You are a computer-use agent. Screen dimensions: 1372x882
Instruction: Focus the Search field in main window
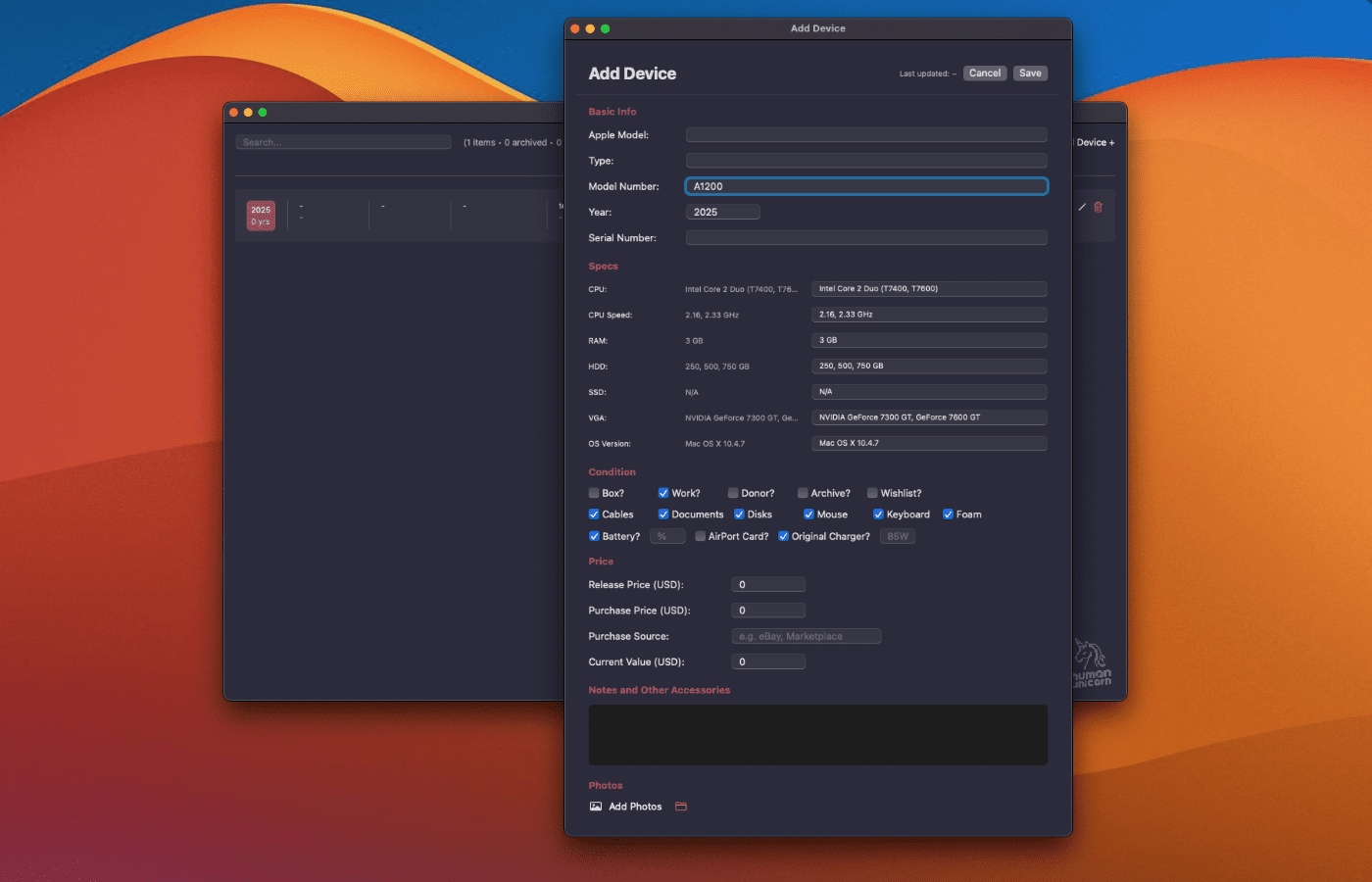[343, 143]
